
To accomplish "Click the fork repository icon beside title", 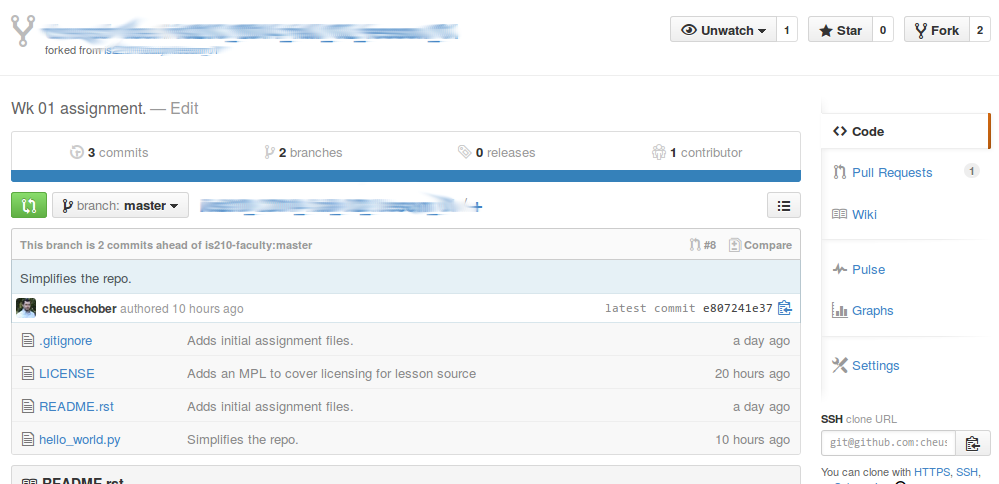I will [x=23, y=31].
